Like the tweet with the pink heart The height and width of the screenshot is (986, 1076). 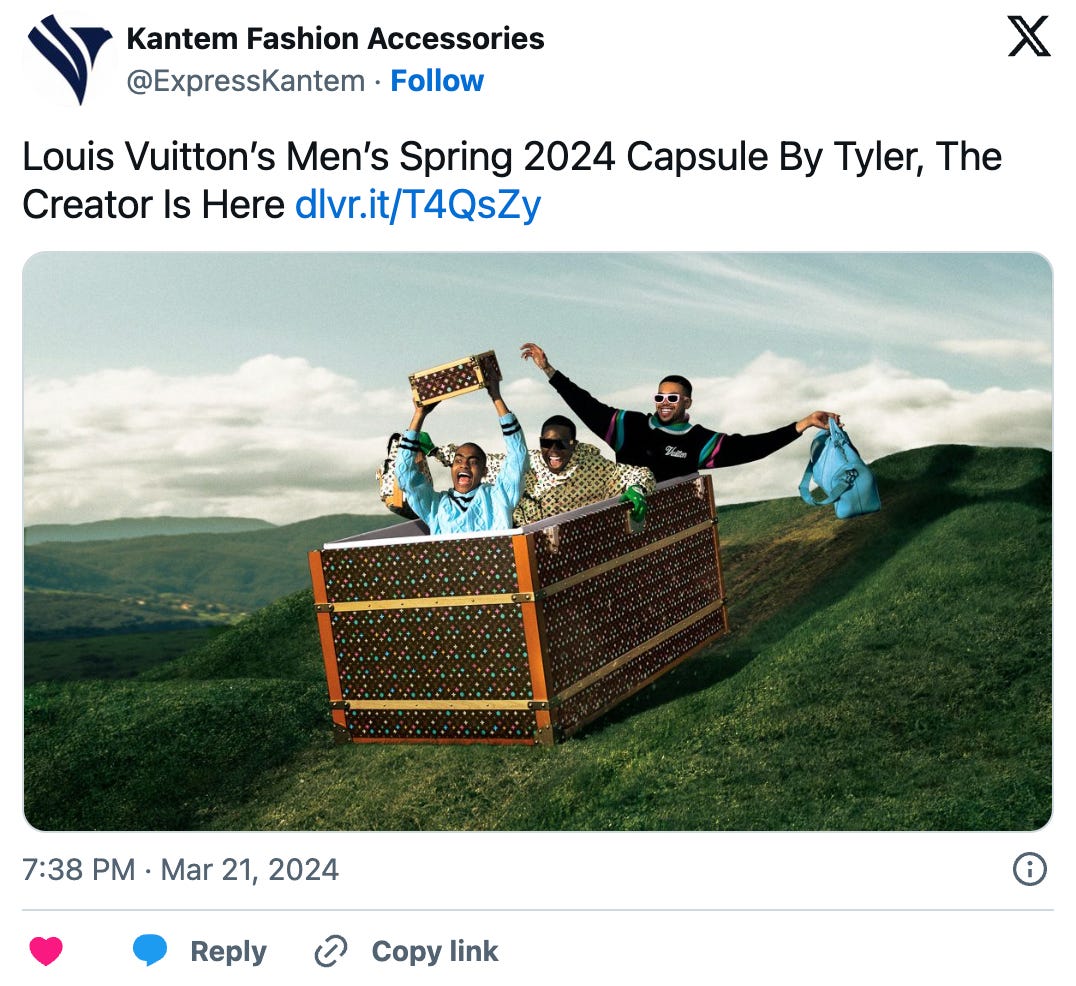point(46,951)
